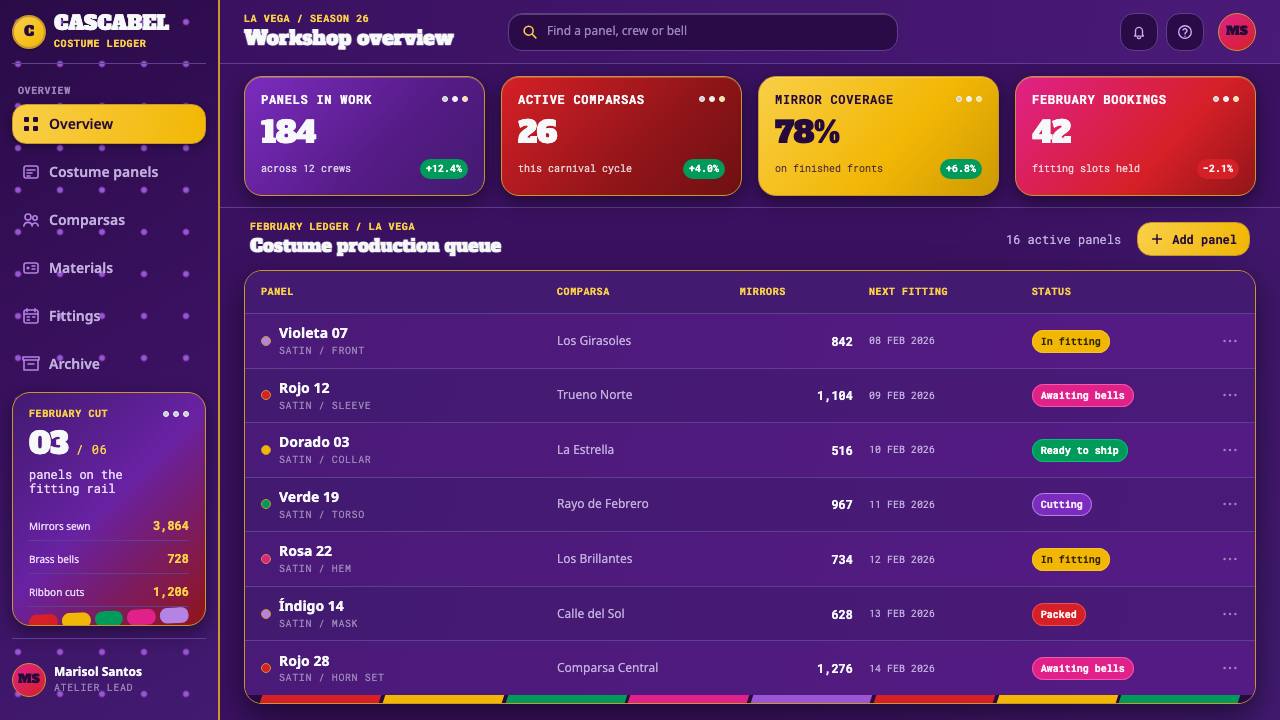This screenshot has width=1280, height=720.
Task: Click Los Girasoles comparsa cell
Action: click(x=594, y=341)
